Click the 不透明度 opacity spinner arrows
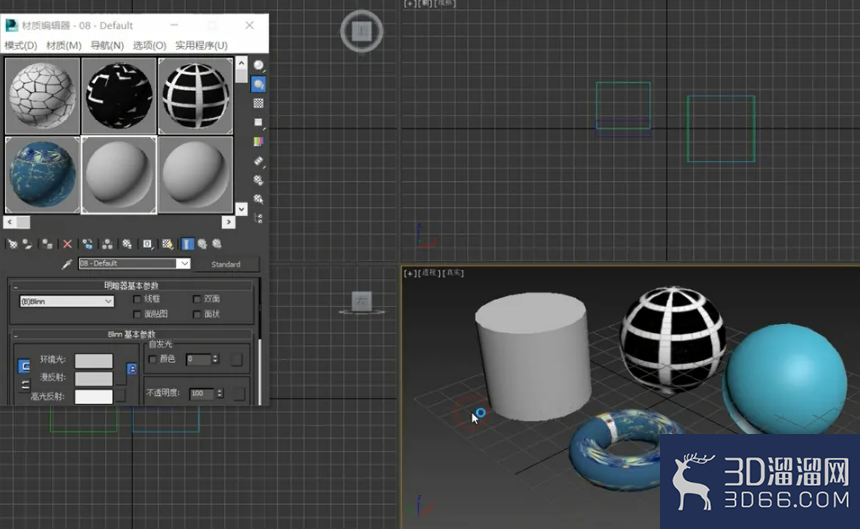 point(220,393)
